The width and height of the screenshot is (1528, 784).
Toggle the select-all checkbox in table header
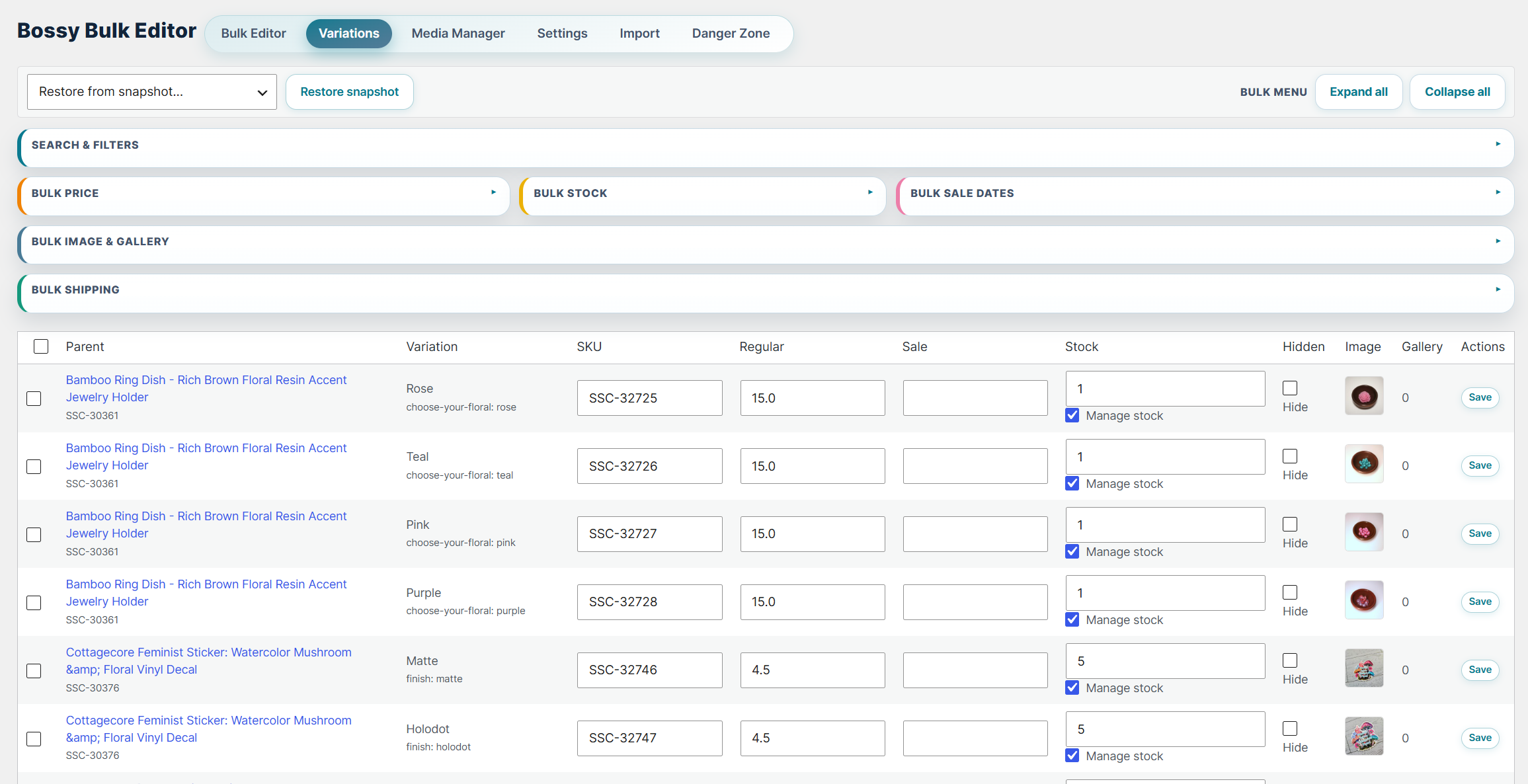point(41,346)
